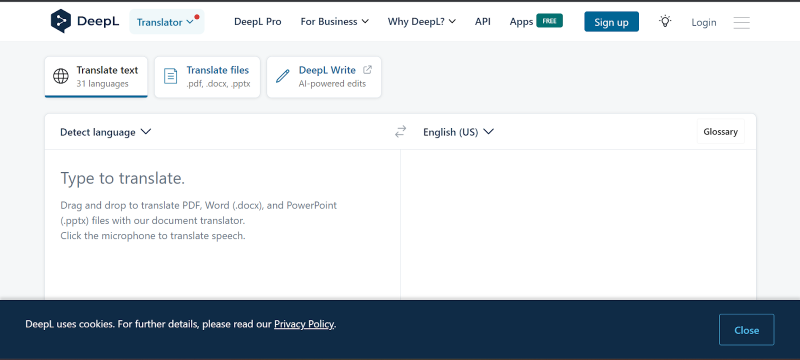Click external link icon beside DeepL Write
The width and height of the screenshot is (800, 360).
(x=367, y=70)
